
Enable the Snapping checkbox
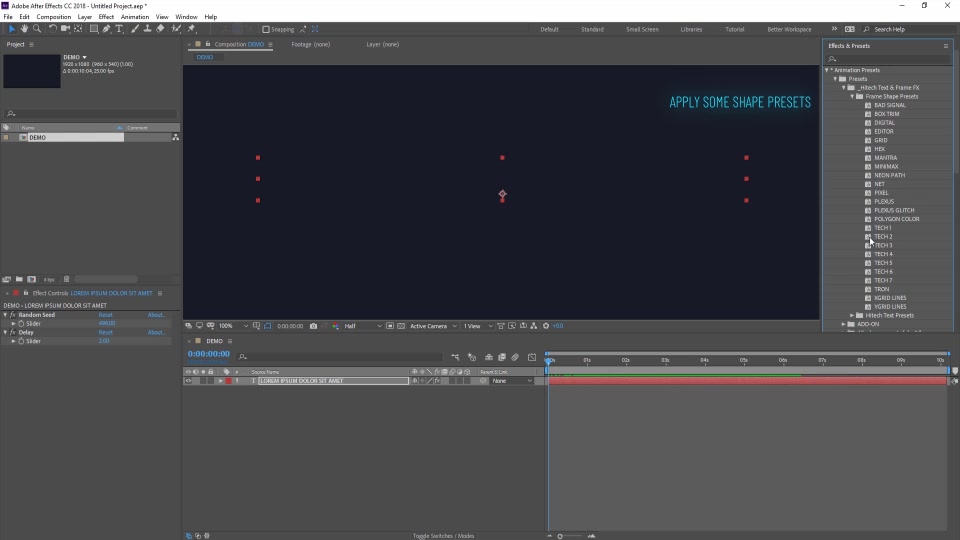(x=266, y=29)
